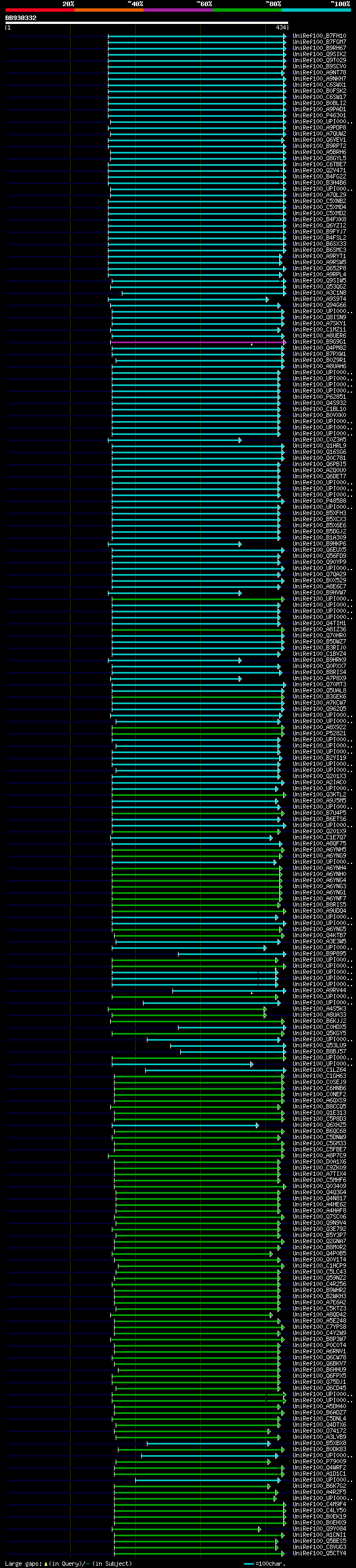Click the single purple alignment bar
The height and width of the screenshot is (1568, 356).
198,343
